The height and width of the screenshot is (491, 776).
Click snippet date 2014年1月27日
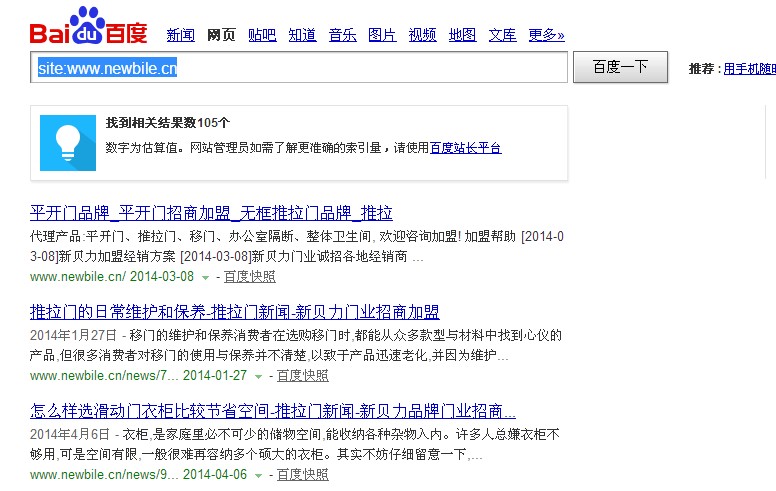click(73, 336)
